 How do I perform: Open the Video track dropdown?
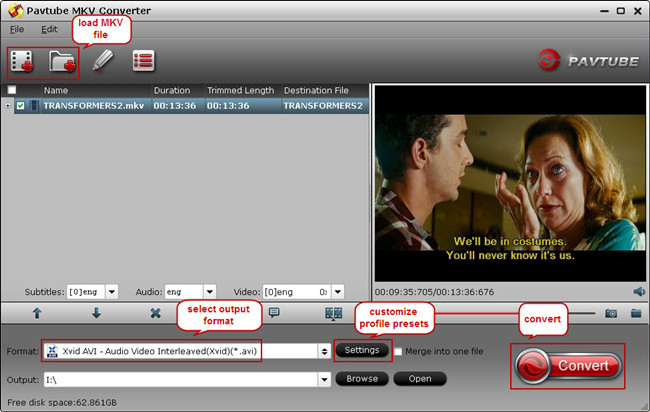pyautogui.click(x=338, y=292)
